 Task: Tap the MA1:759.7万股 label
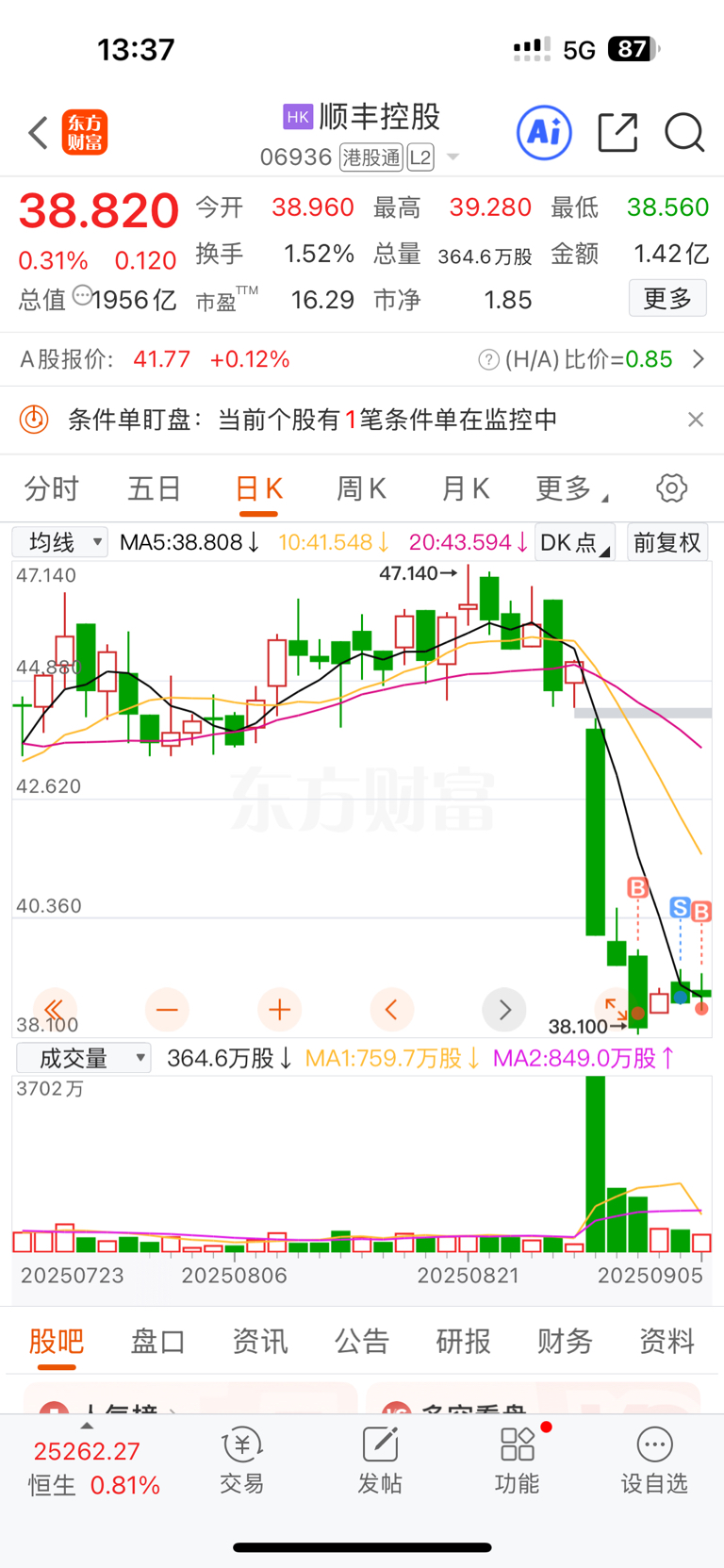click(x=392, y=1058)
